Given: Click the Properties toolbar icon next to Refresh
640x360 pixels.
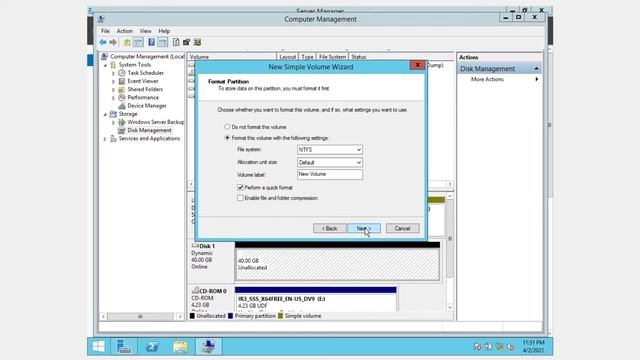Looking at the screenshot, I should [x=187, y=42].
